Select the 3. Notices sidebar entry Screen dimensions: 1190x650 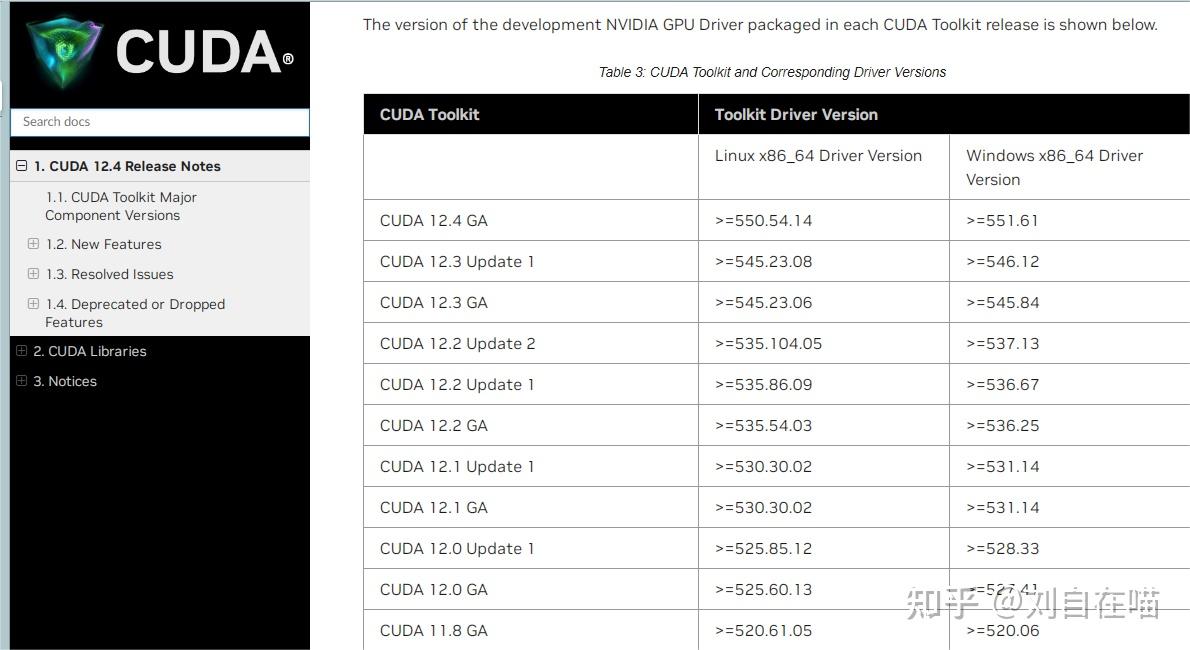65,381
